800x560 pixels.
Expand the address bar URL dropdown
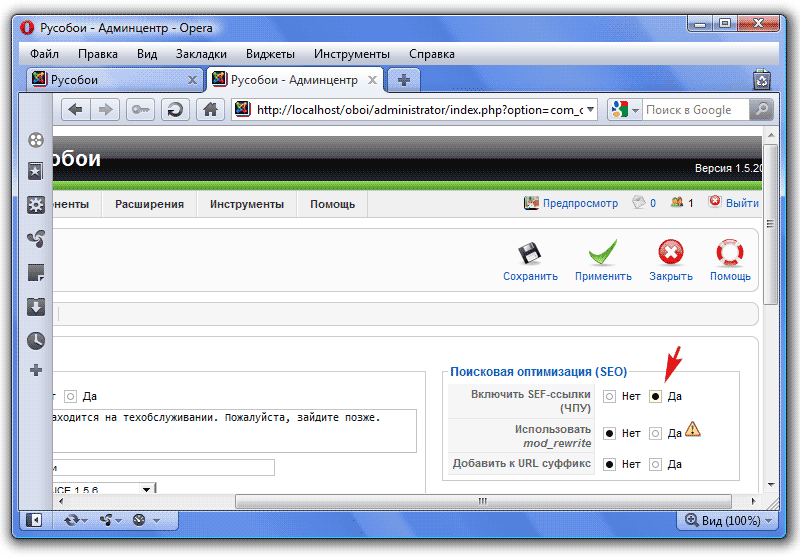pos(590,110)
